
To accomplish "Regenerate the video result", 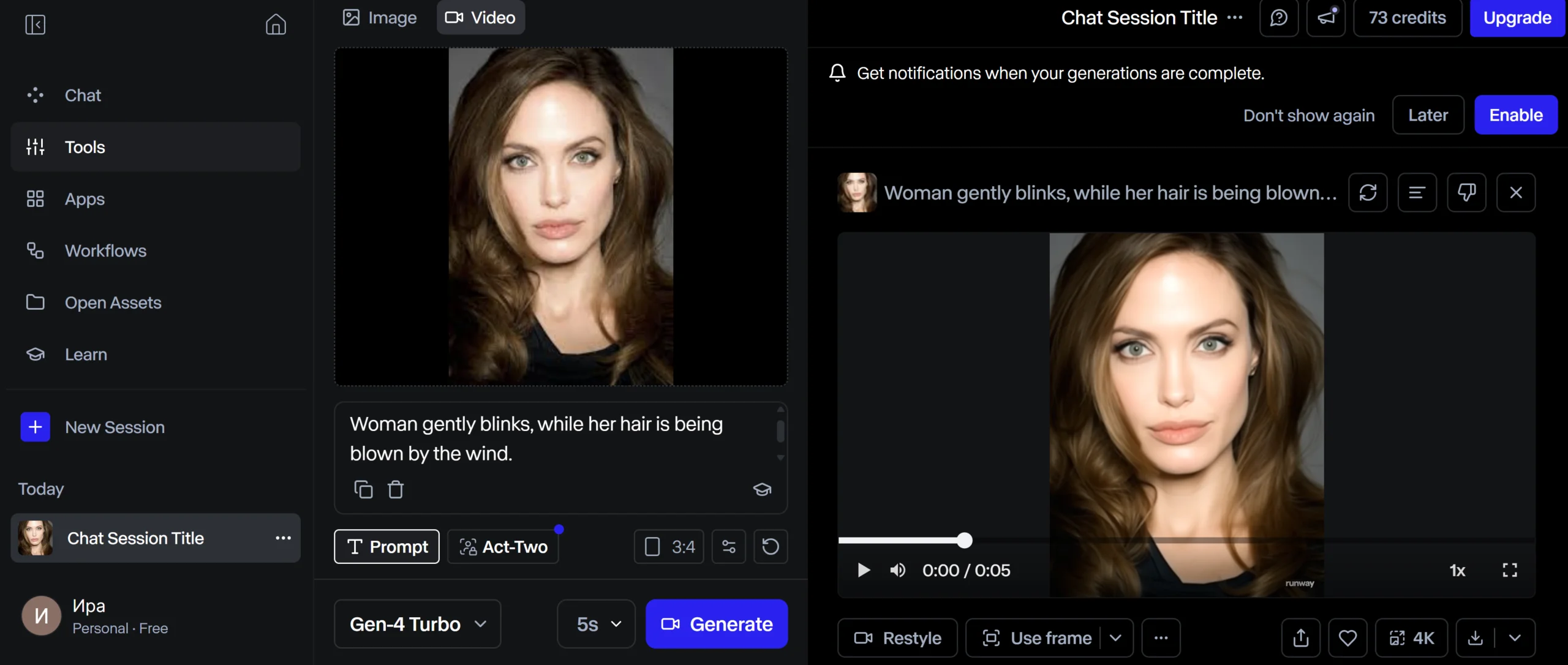I will [1368, 192].
